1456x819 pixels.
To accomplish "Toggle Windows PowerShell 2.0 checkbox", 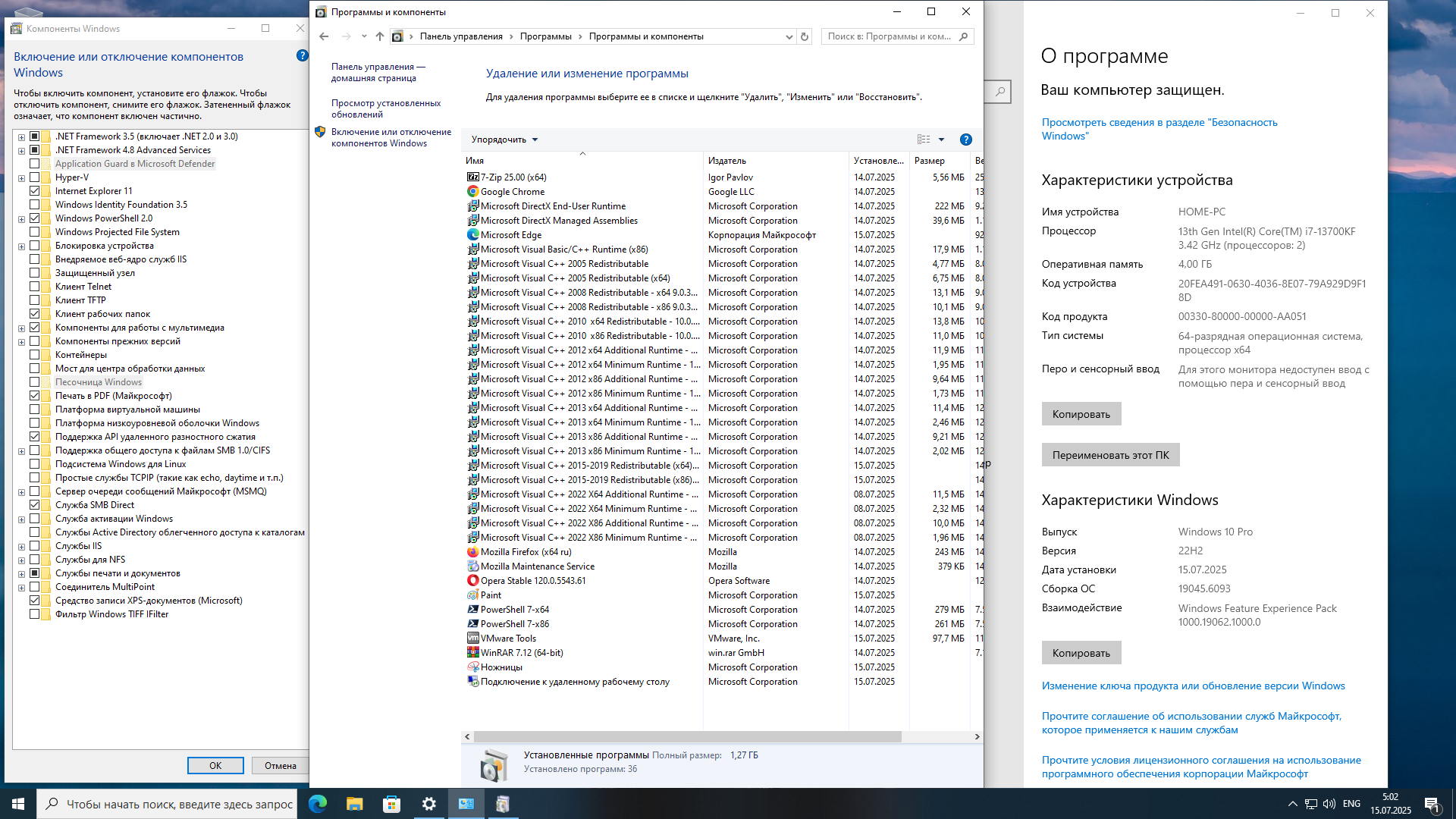I will coord(35,218).
